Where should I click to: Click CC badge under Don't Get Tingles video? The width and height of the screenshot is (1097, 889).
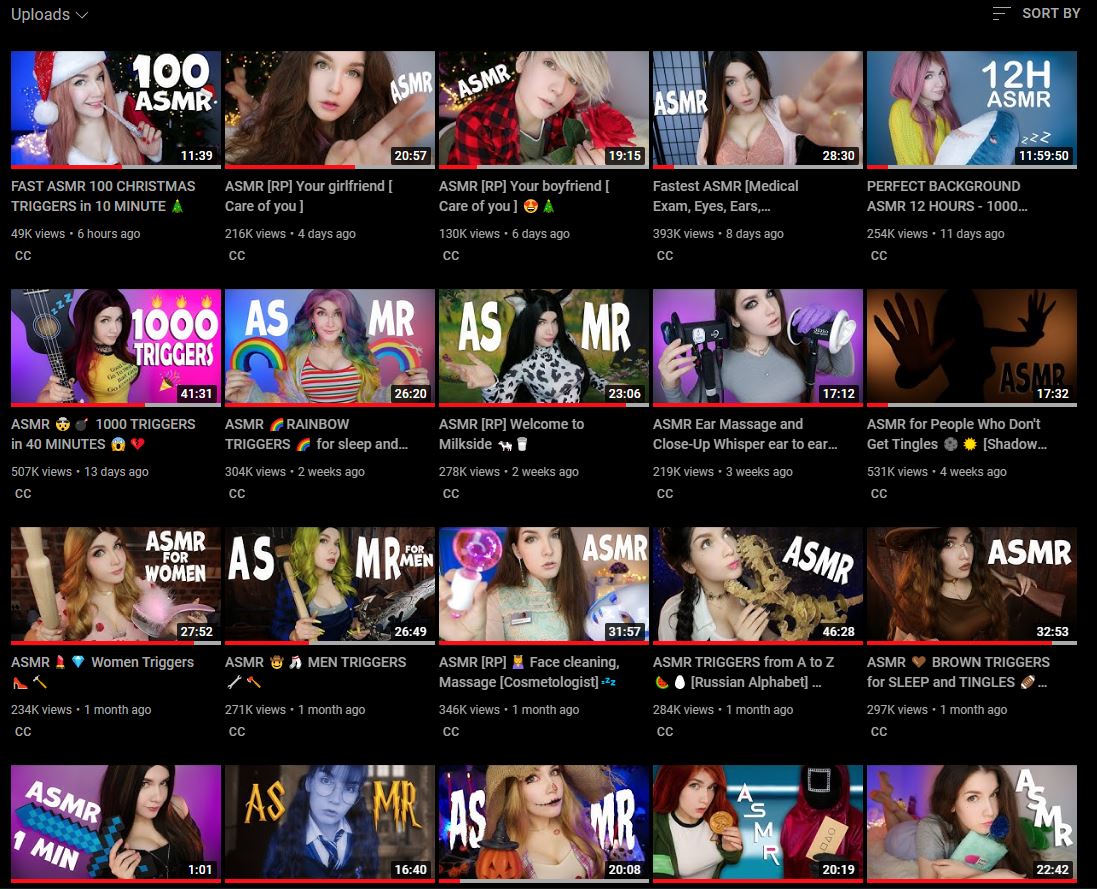pos(879,493)
